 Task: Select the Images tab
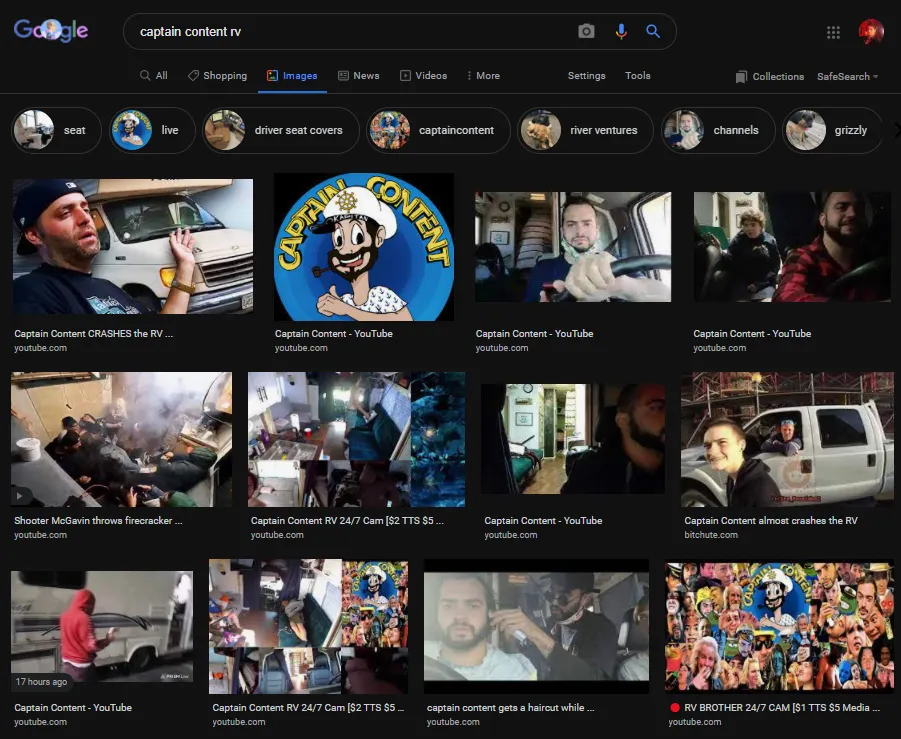click(x=292, y=75)
